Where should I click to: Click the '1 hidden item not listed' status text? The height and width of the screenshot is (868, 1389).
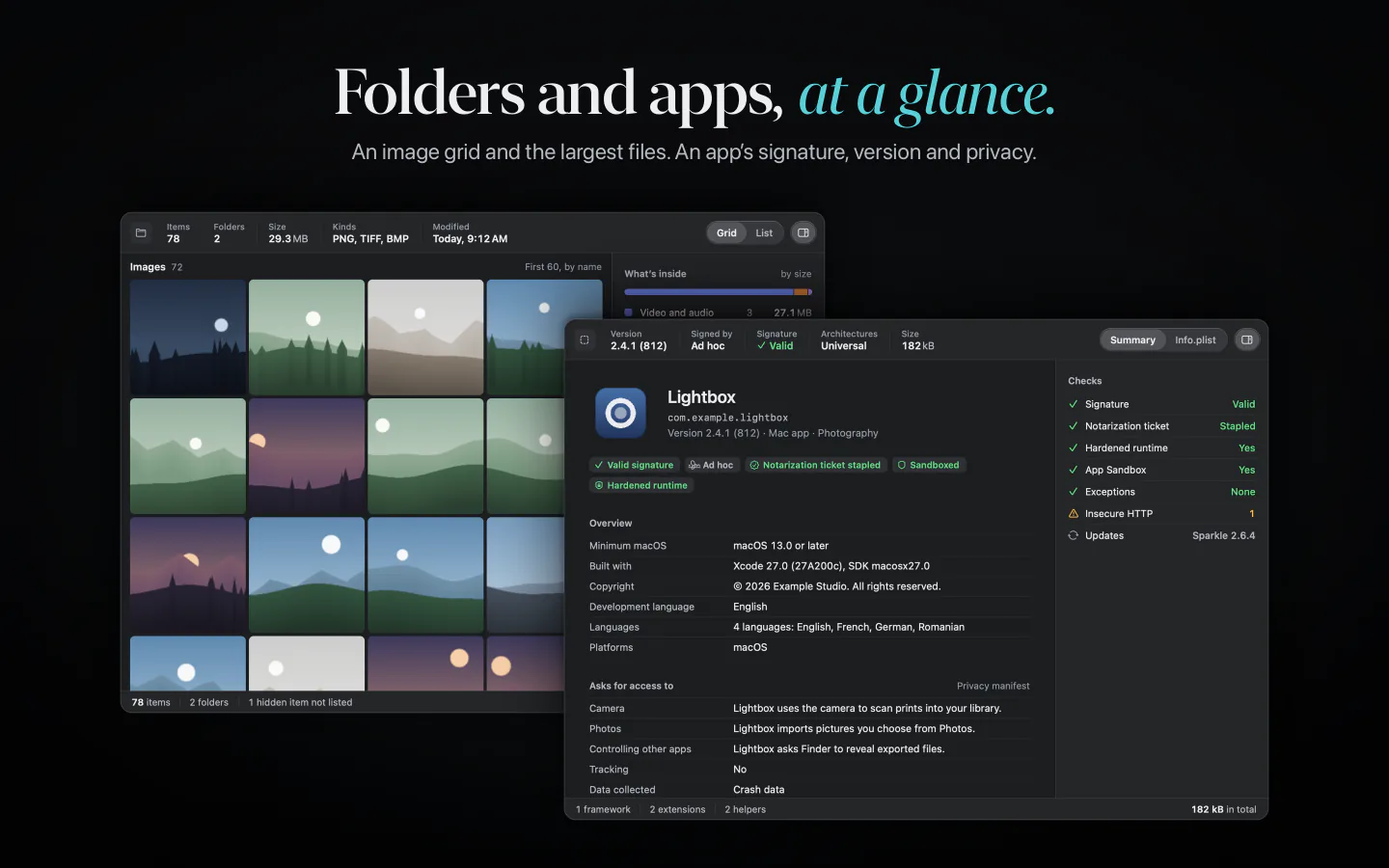pos(300,702)
